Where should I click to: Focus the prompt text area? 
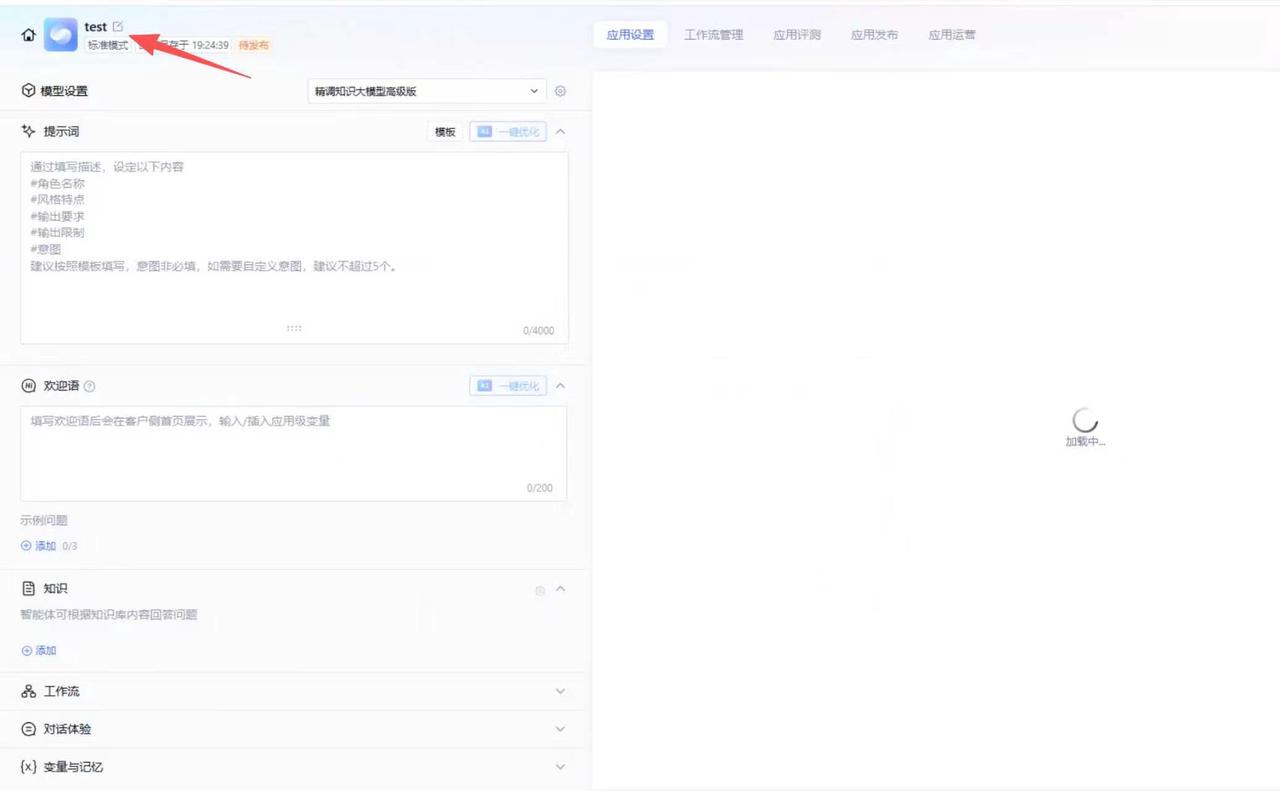(x=294, y=247)
